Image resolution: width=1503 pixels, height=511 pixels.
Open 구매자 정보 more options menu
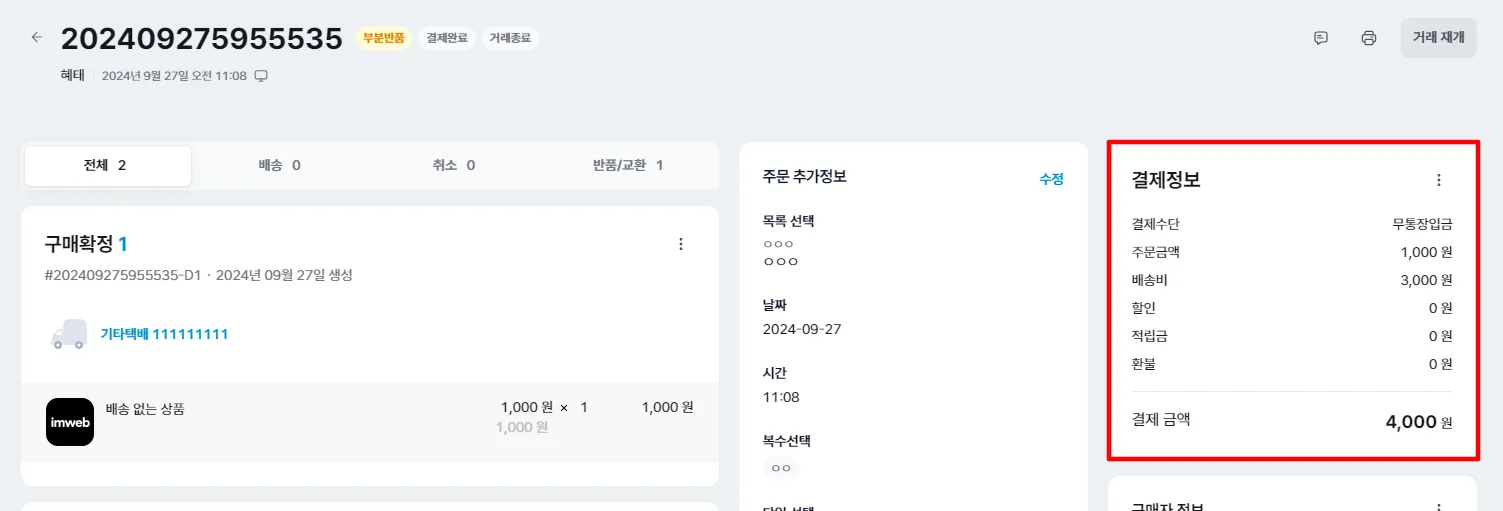click(1439, 507)
